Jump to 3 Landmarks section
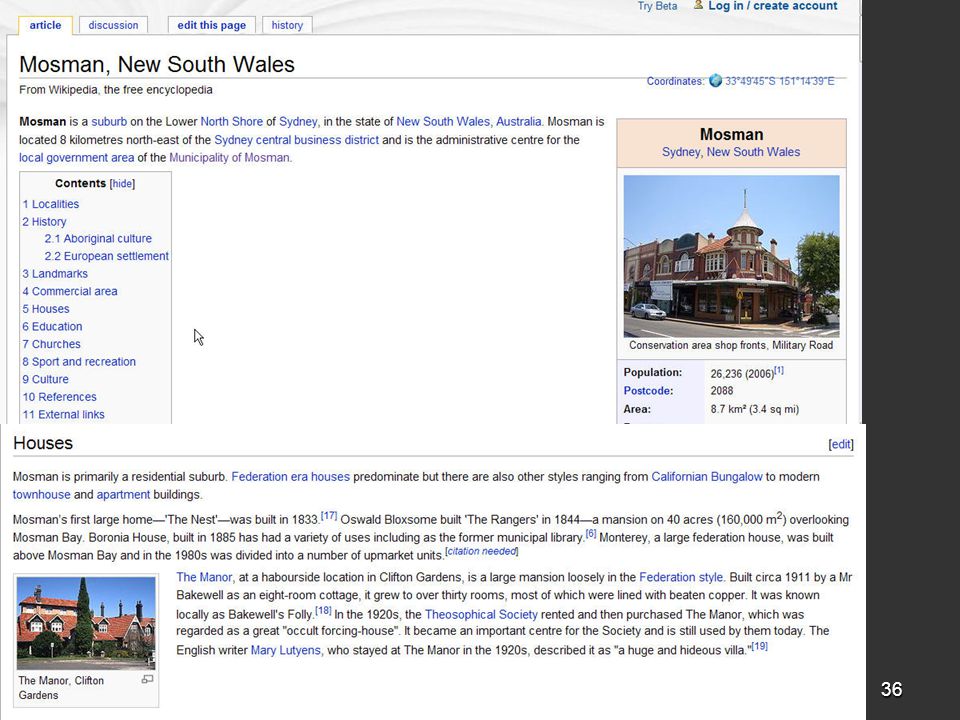The height and width of the screenshot is (720, 960). [55, 274]
